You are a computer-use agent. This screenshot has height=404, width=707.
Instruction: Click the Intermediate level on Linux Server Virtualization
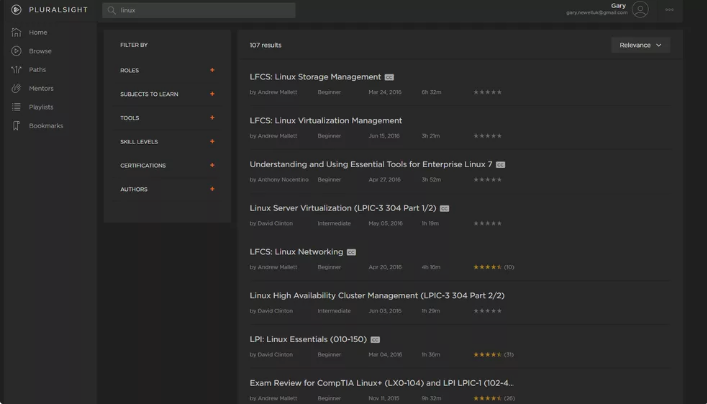(x=334, y=223)
